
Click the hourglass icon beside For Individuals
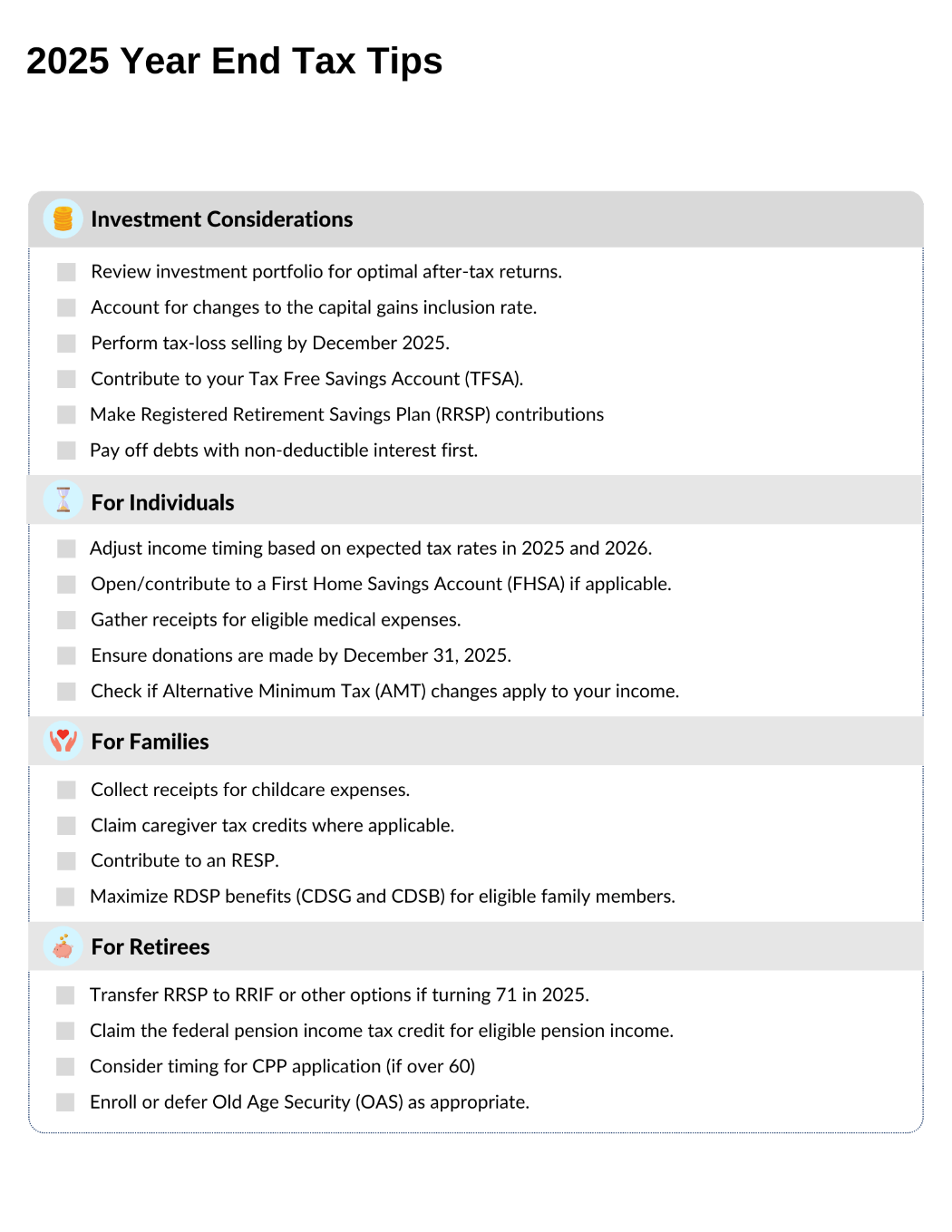pos(63,500)
